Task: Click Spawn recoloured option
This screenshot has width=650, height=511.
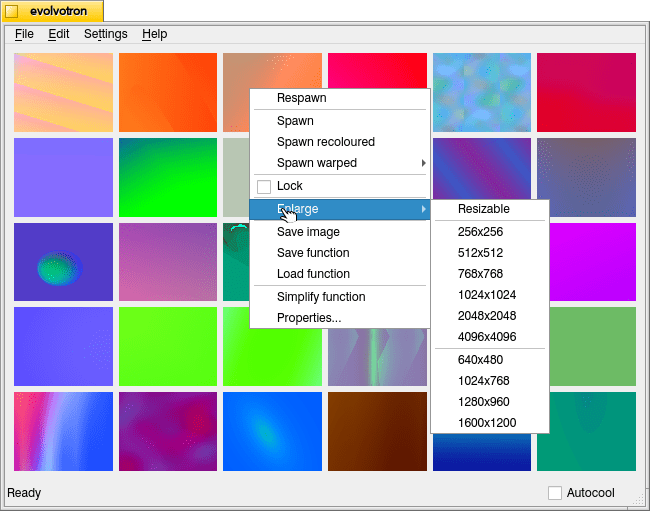Action: [340, 142]
